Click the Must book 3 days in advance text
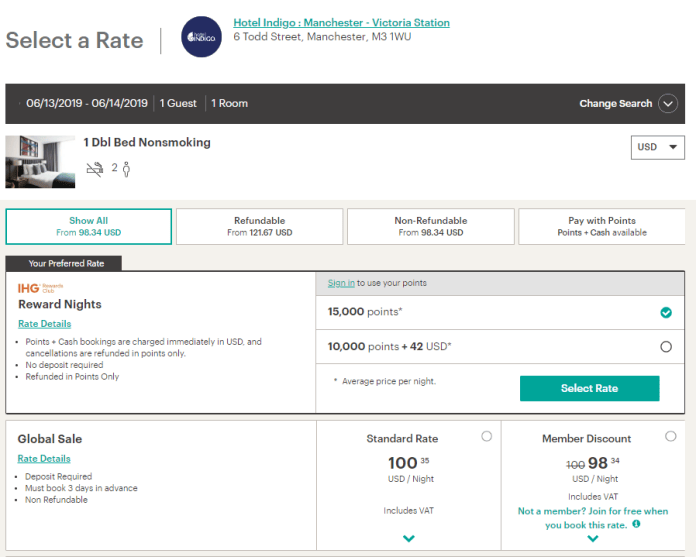Image resolution: width=696 pixels, height=557 pixels. click(81, 488)
